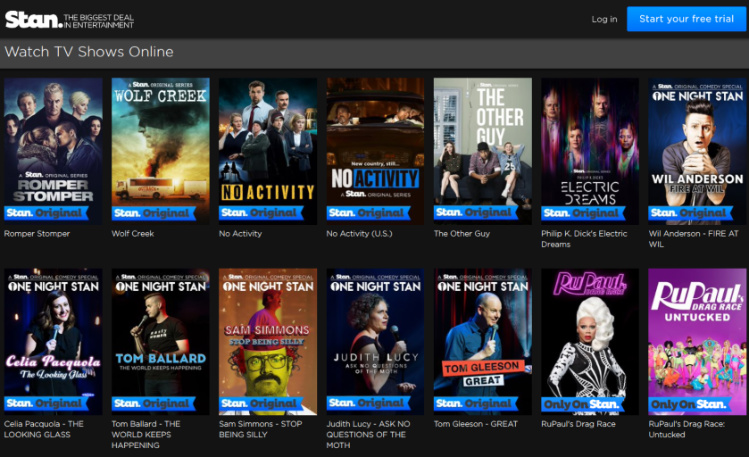
Task: Click Only On Stan badge on RuPaul's Drag Race
Action: [x=582, y=404]
